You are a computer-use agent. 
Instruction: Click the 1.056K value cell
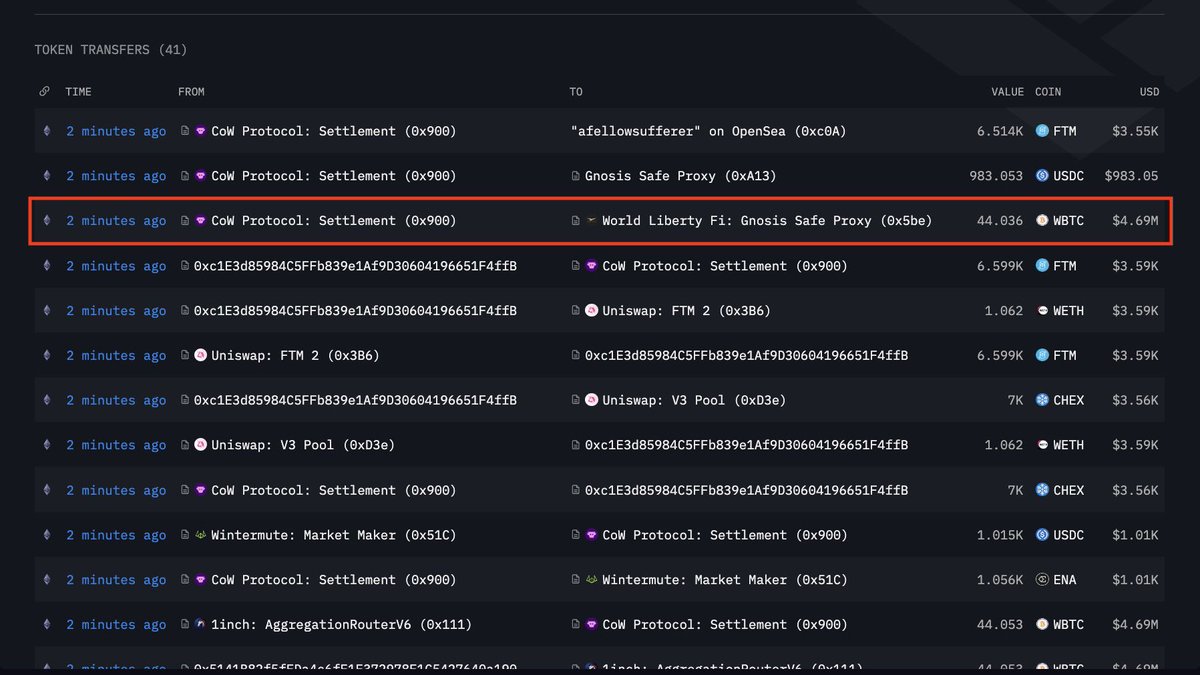tap(1000, 580)
